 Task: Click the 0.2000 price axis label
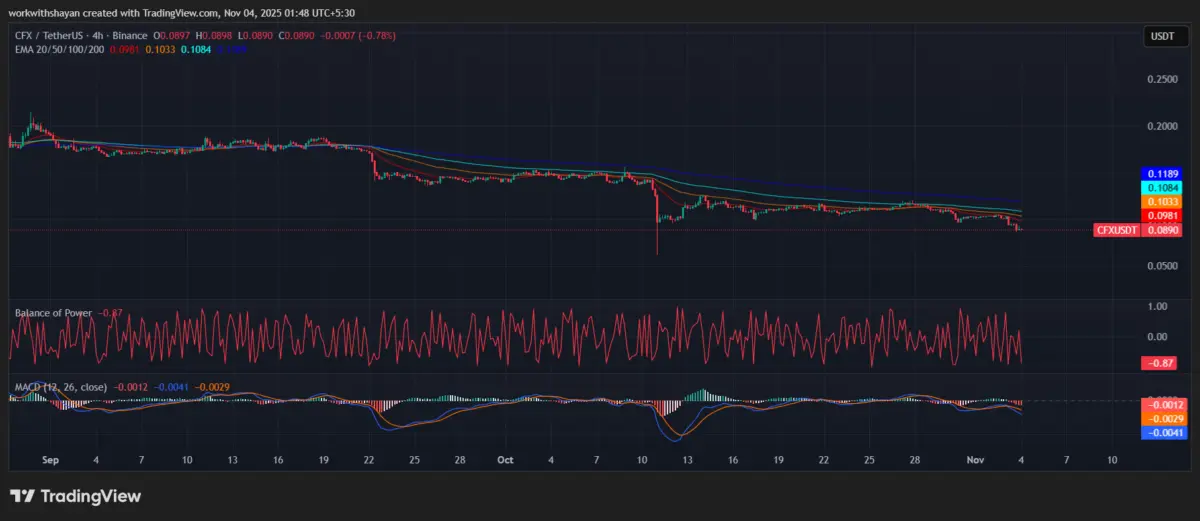click(1162, 126)
